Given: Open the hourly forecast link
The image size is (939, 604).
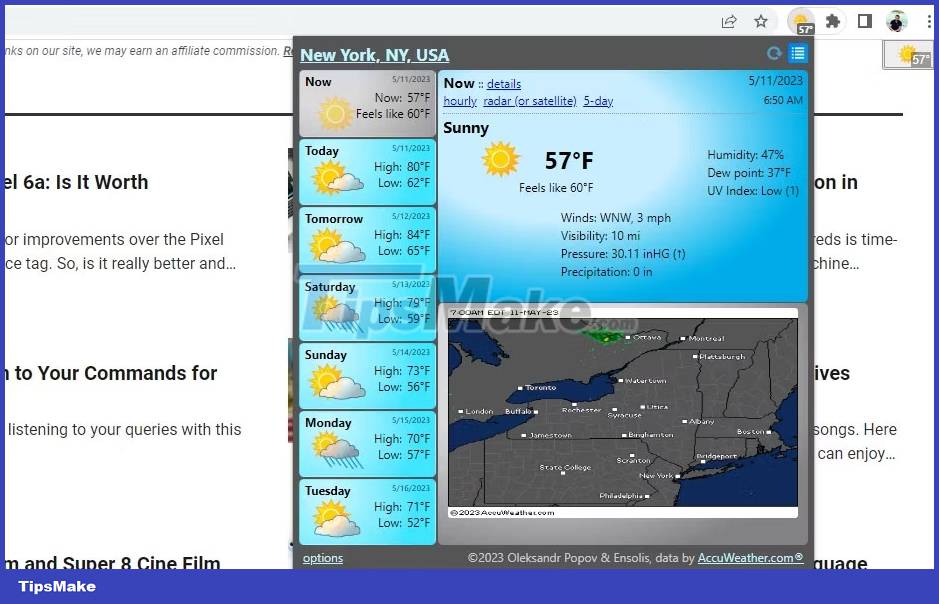Looking at the screenshot, I should click(459, 101).
